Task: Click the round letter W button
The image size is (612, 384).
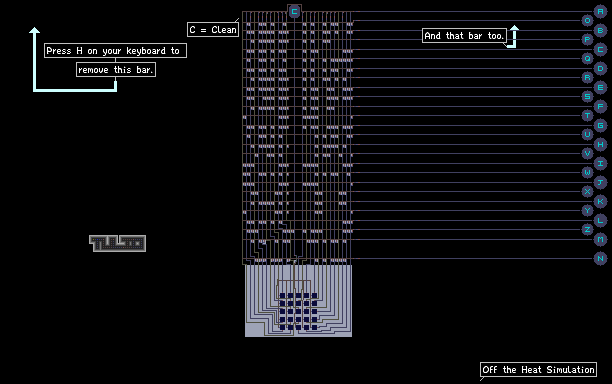Action: pos(587,172)
